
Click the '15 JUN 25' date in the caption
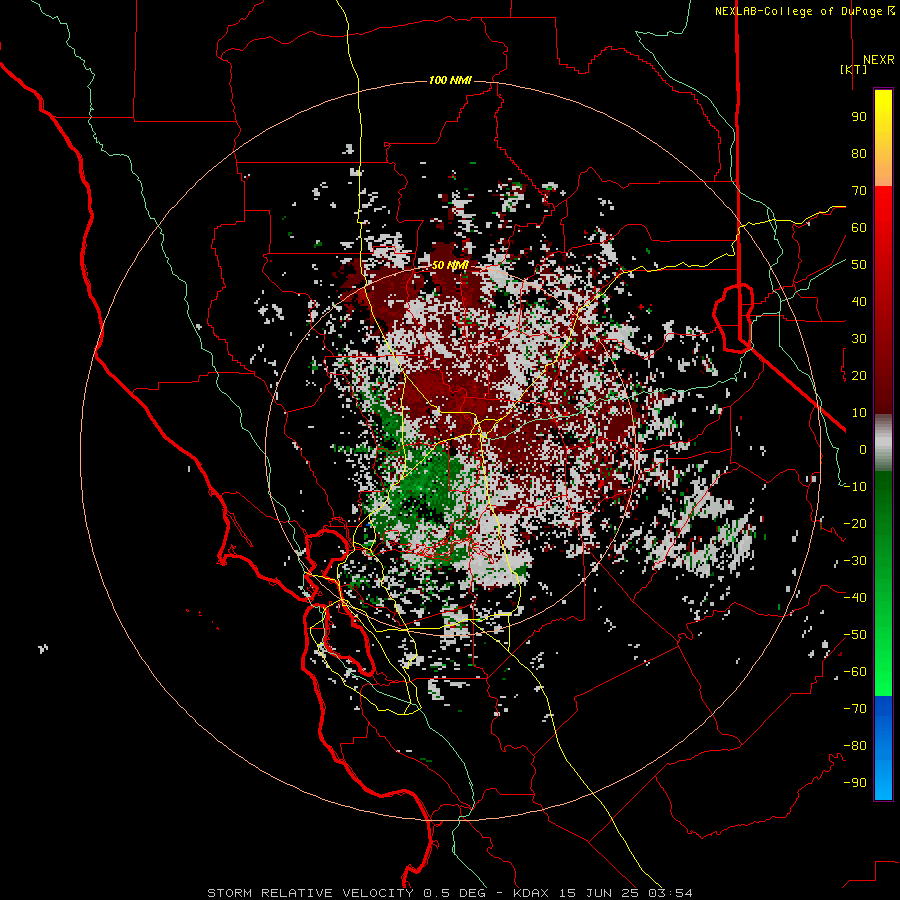(600, 893)
